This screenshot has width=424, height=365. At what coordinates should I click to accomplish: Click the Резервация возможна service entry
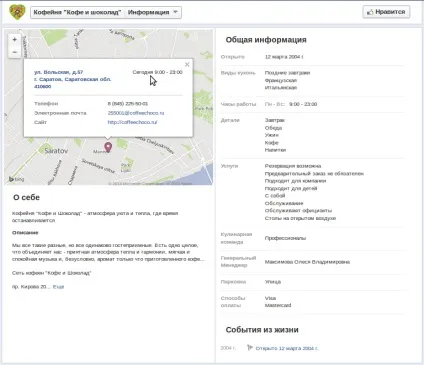pos(293,166)
